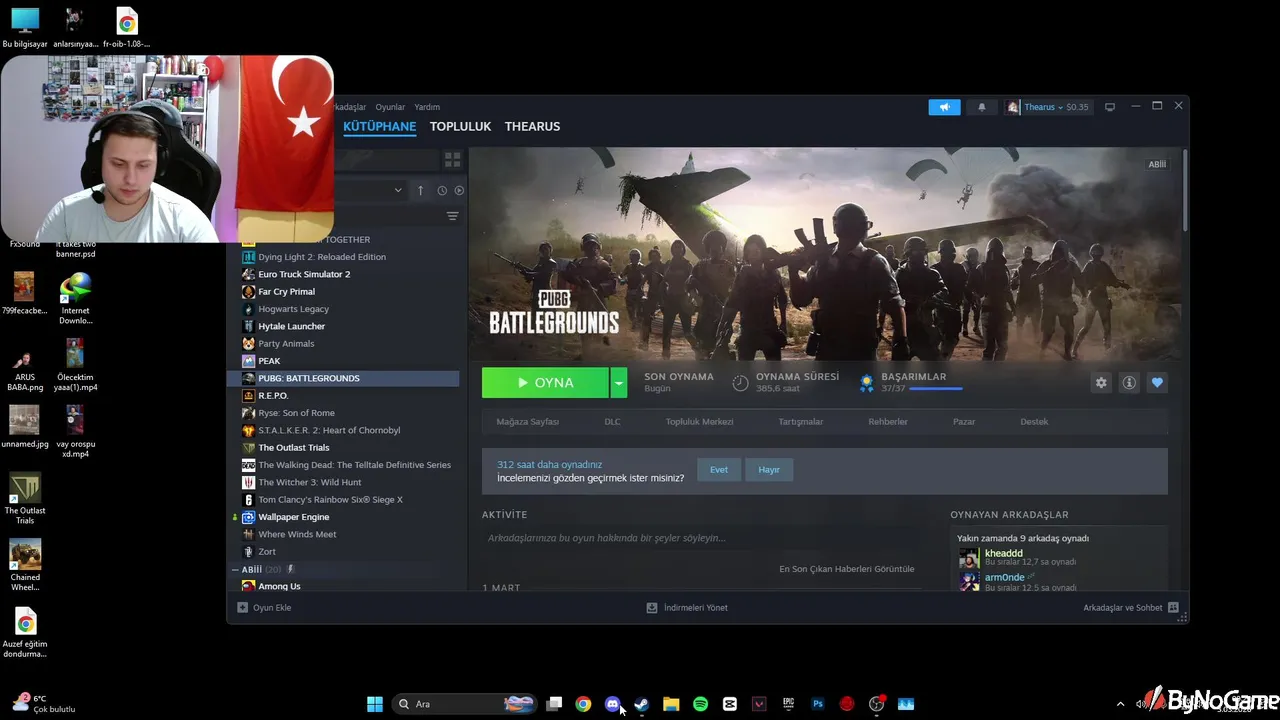The height and width of the screenshot is (720, 1280).
Task: Click Hayır on the review prompt
Action: [x=768, y=470]
